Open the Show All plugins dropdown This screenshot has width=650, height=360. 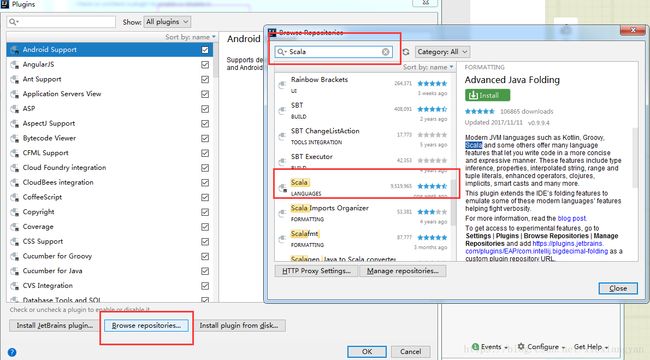pyautogui.click(x=167, y=22)
